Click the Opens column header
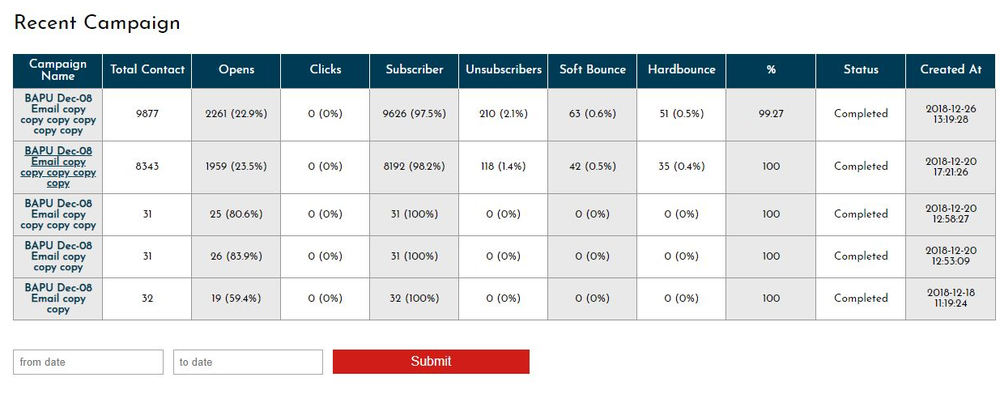The width and height of the screenshot is (1000, 393). (236, 70)
